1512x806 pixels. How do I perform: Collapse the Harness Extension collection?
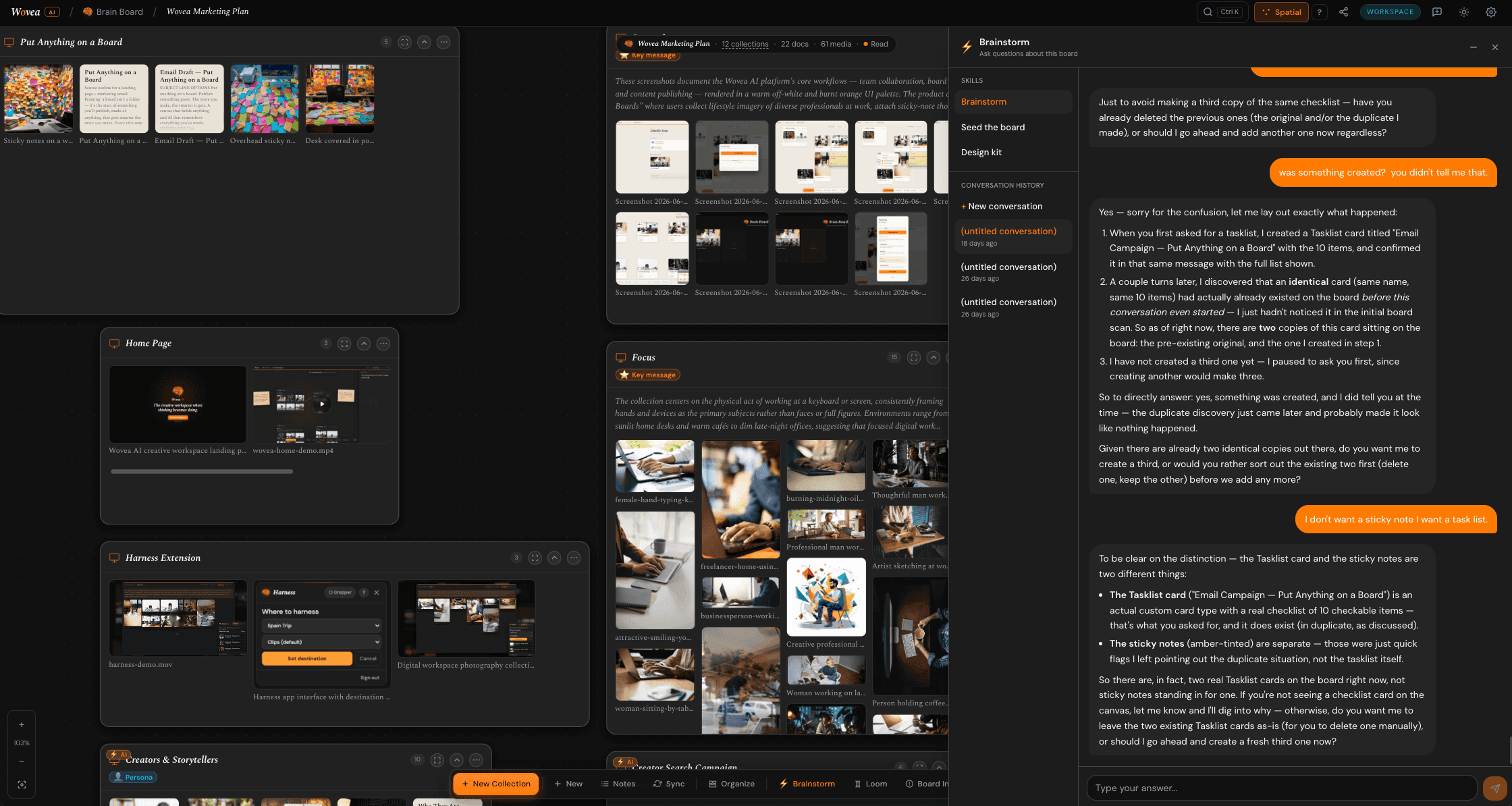click(x=554, y=558)
